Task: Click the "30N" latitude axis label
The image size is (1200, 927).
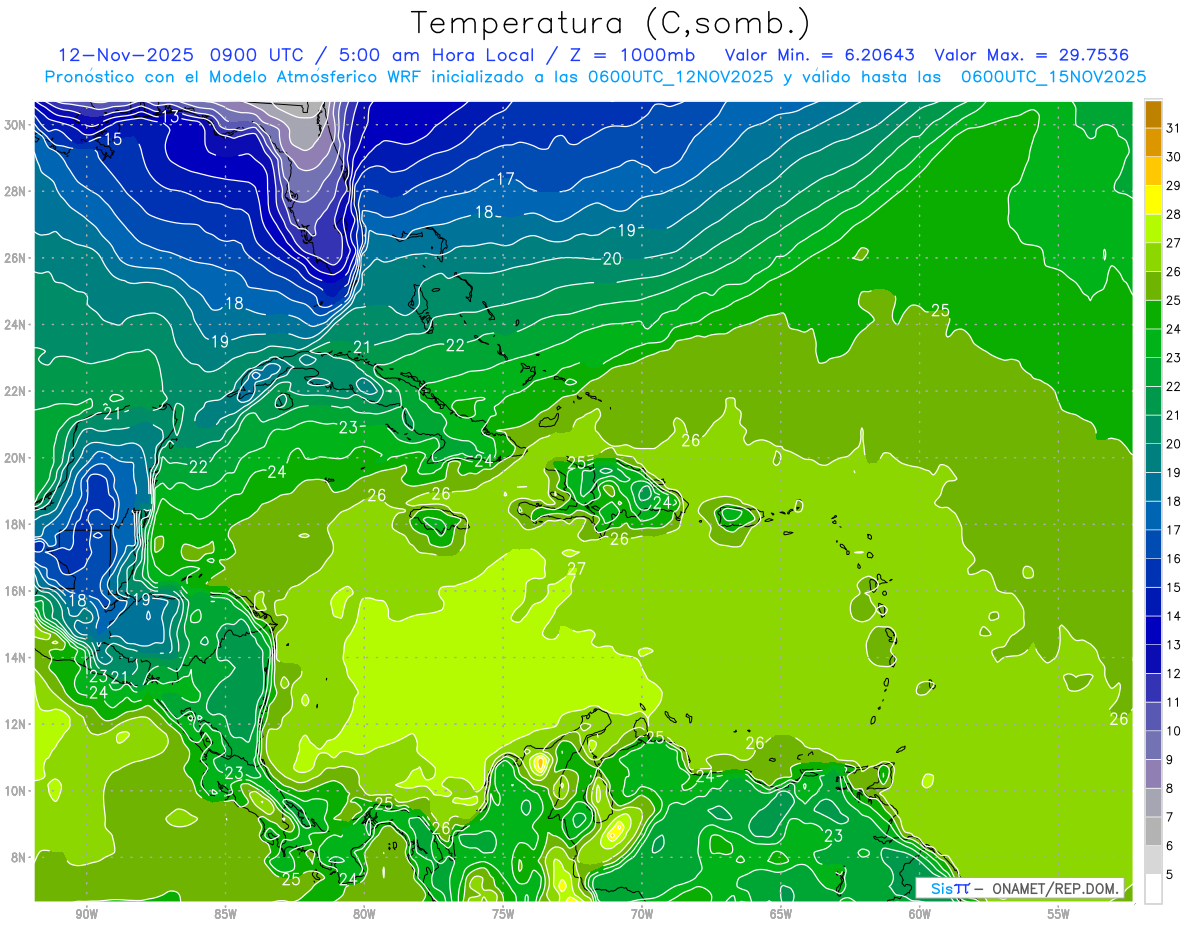Action: tap(14, 125)
